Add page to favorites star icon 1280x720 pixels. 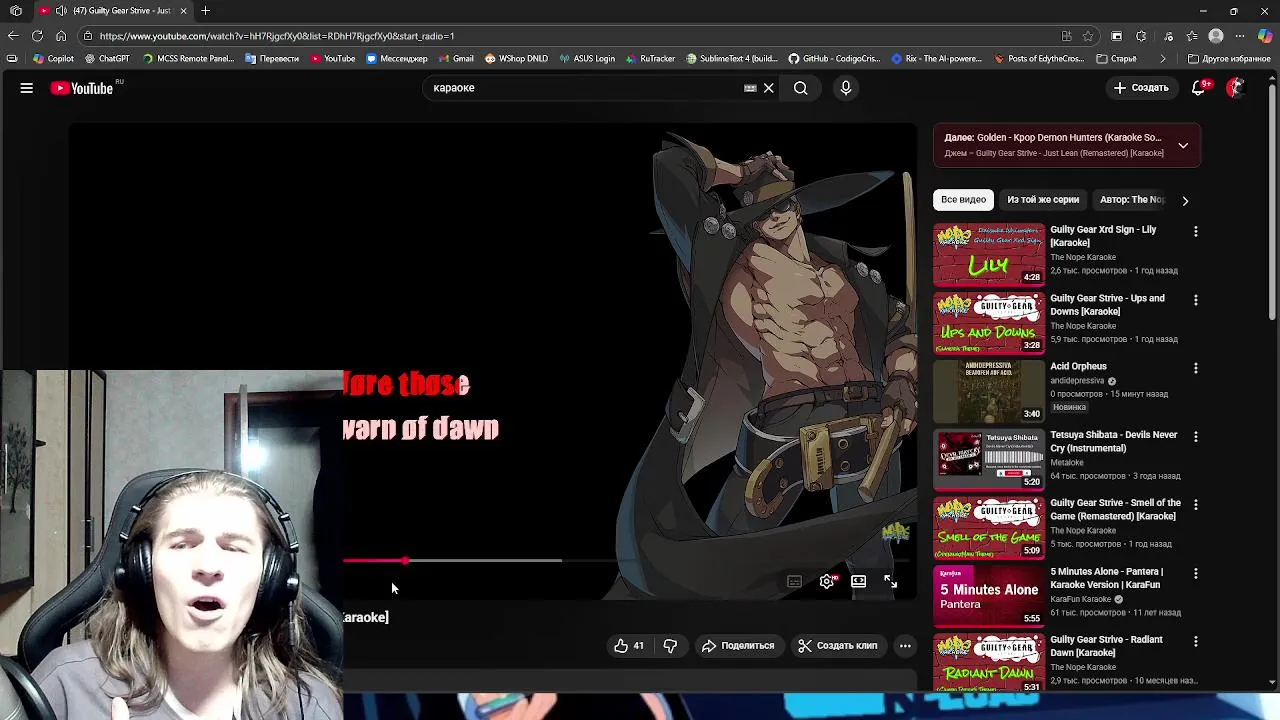point(1088,36)
